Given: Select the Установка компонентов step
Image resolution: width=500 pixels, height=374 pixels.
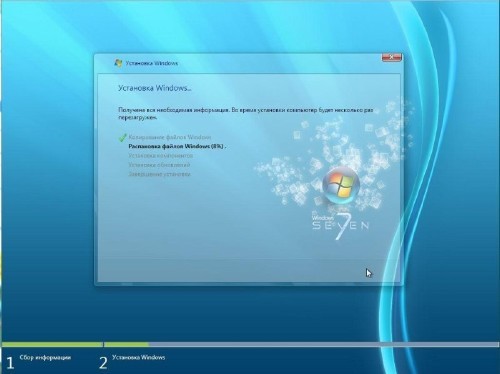Looking at the screenshot, I should (x=161, y=155).
